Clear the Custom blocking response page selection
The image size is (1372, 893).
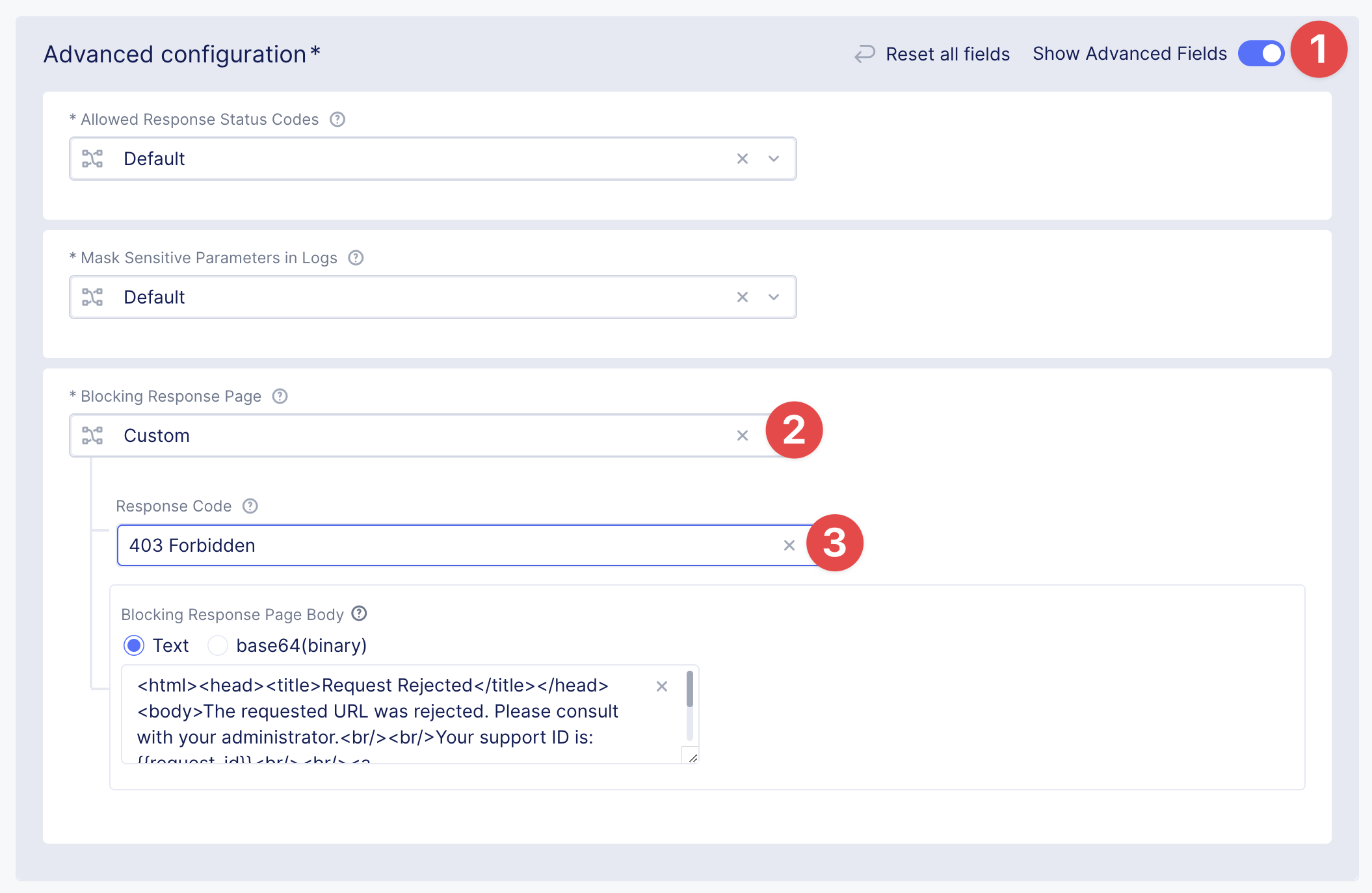coord(742,435)
